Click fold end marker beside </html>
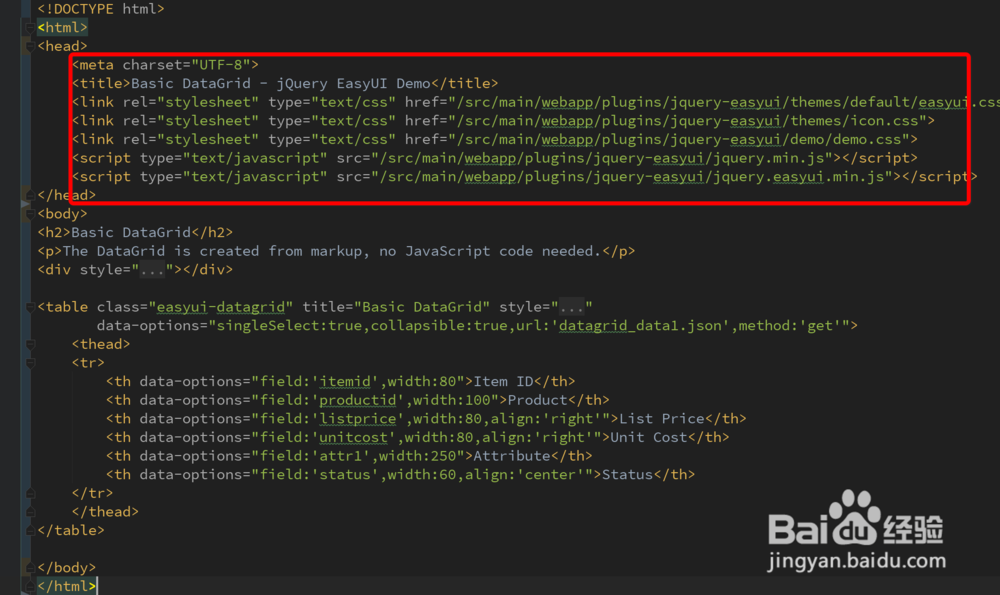Image resolution: width=1000 pixels, height=595 pixels. point(29,586)
